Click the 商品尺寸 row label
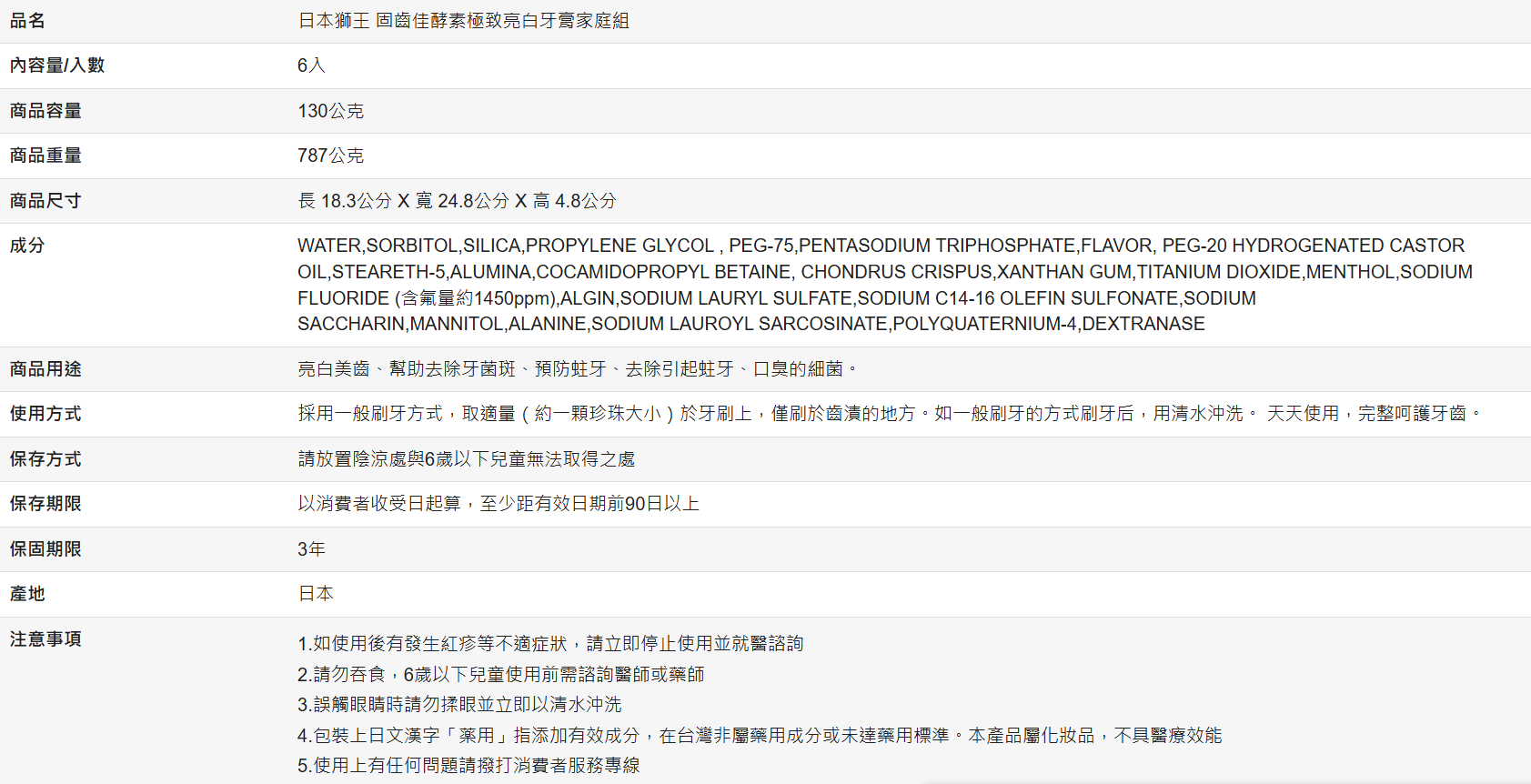Image resolution: width=1531 pixels, height=784 pixels. point(45,201)
